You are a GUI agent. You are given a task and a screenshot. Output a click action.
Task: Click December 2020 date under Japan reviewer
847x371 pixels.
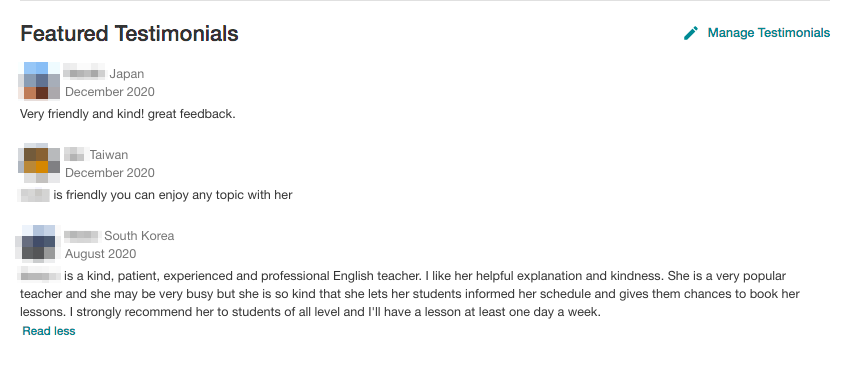click(110, 92)
